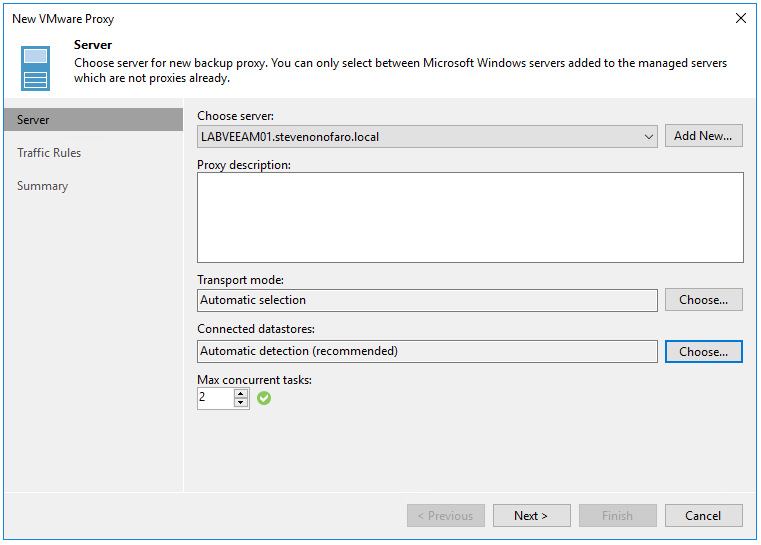The height and width of the screenshot is (545, 761).
Task: Go to the Traffic Rules step
Action: 49,153
